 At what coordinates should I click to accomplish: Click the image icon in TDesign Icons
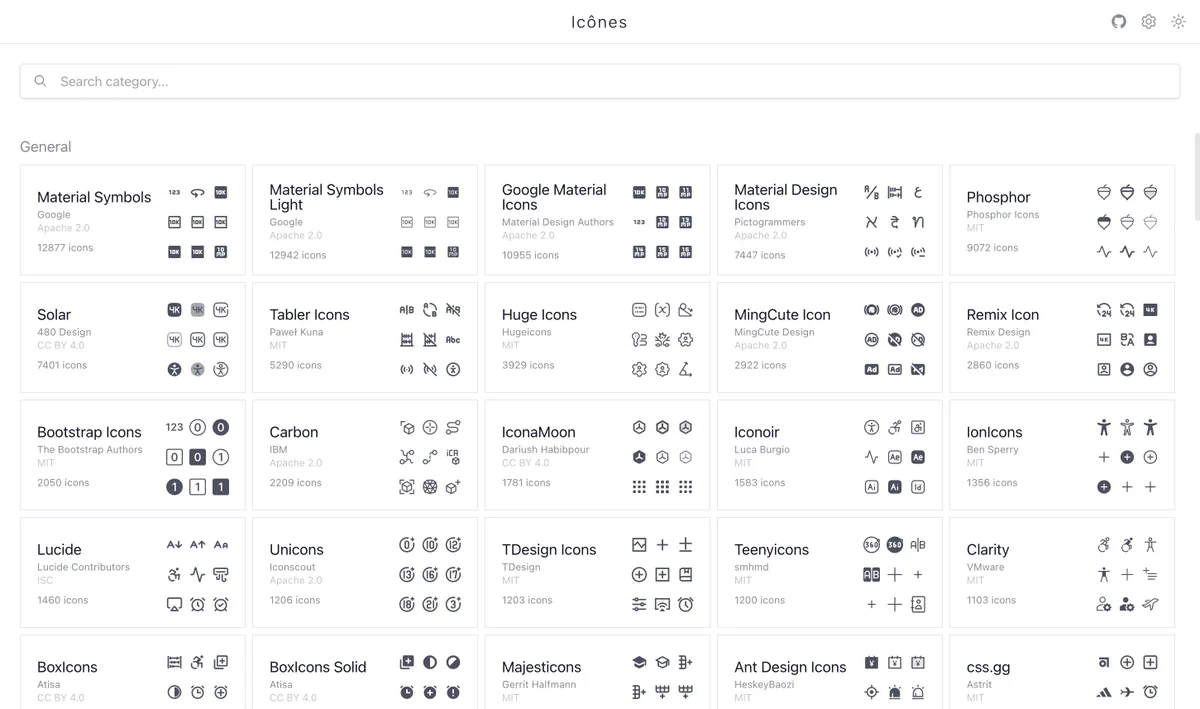[x=639, y=545]
